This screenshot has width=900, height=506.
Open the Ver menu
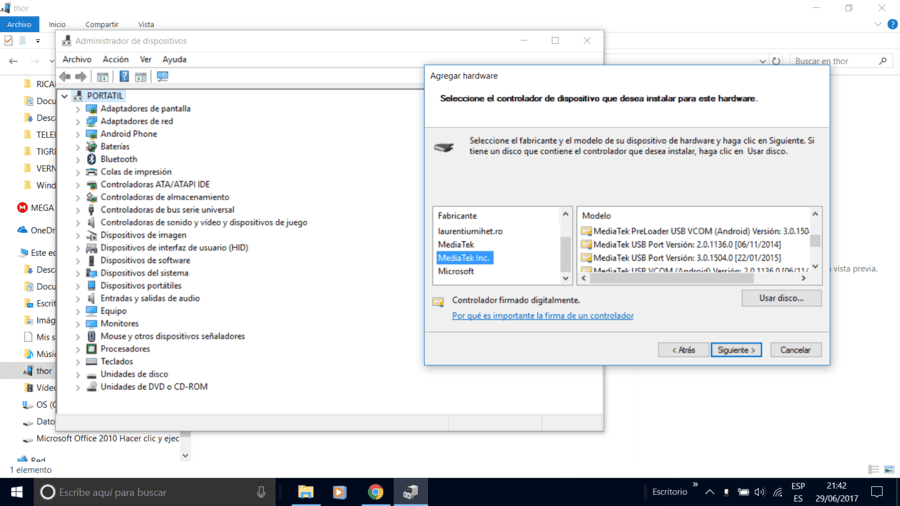(x=146, y=59)
